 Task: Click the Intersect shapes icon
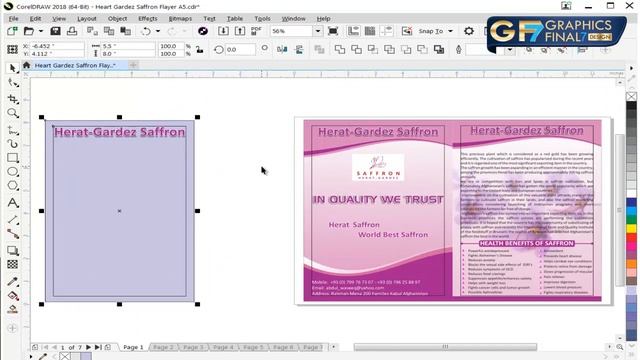click(x=373, y=49)
